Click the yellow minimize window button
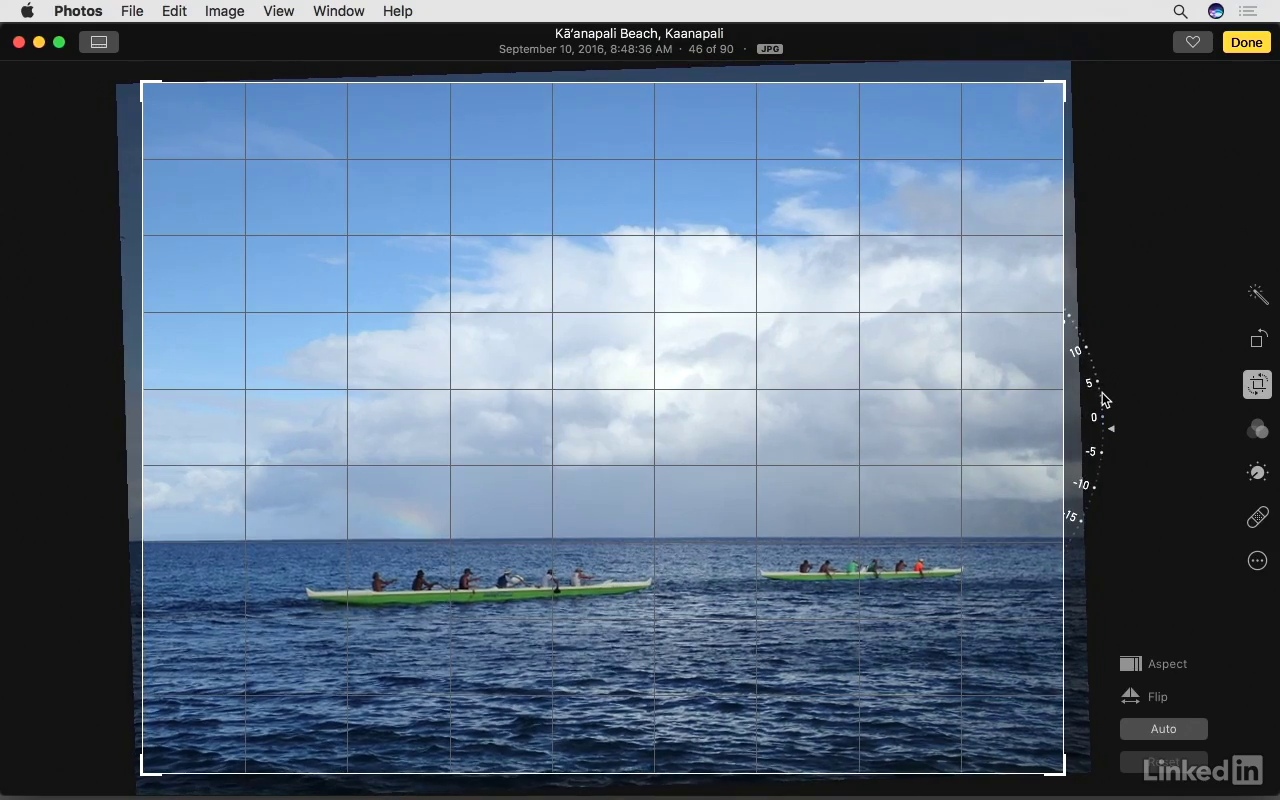Image resolution: width=1280 pixels, height=800 pixels. 39,42
